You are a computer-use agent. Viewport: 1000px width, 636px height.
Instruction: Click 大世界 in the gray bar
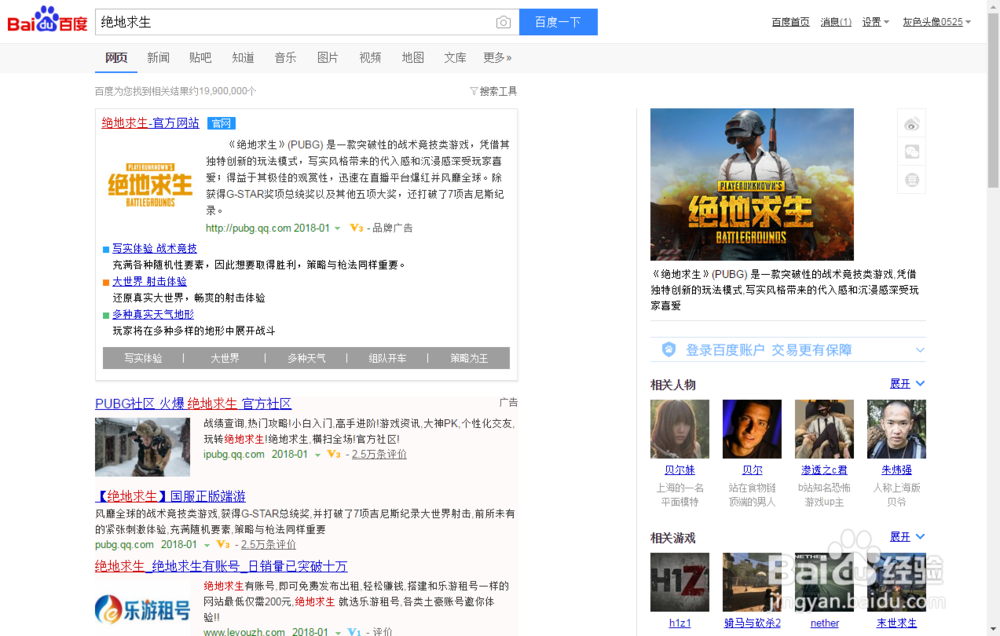pyautogui.click(x=224, y=359)
